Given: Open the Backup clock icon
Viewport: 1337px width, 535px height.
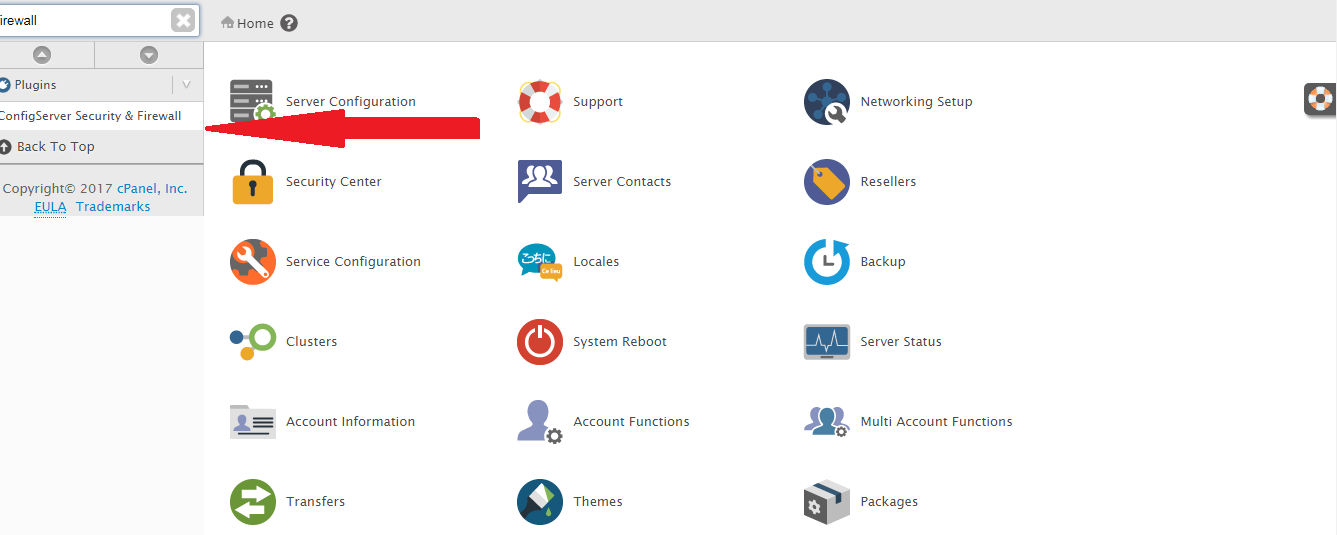Looking at the screenshot, I should pyautogui.click(x=827, y=262).
